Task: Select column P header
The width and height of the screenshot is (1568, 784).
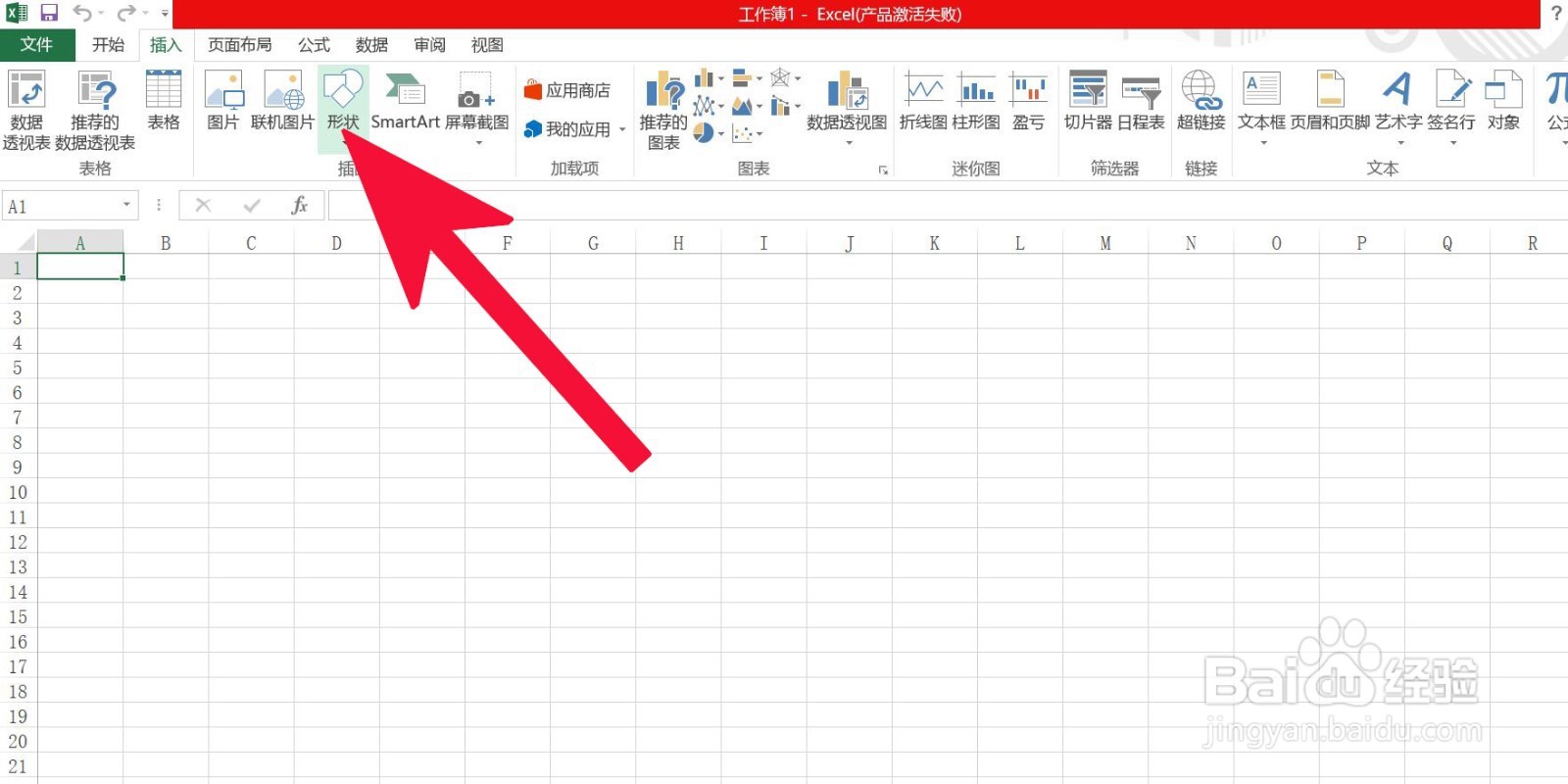Action: [x=1361, y=243]
